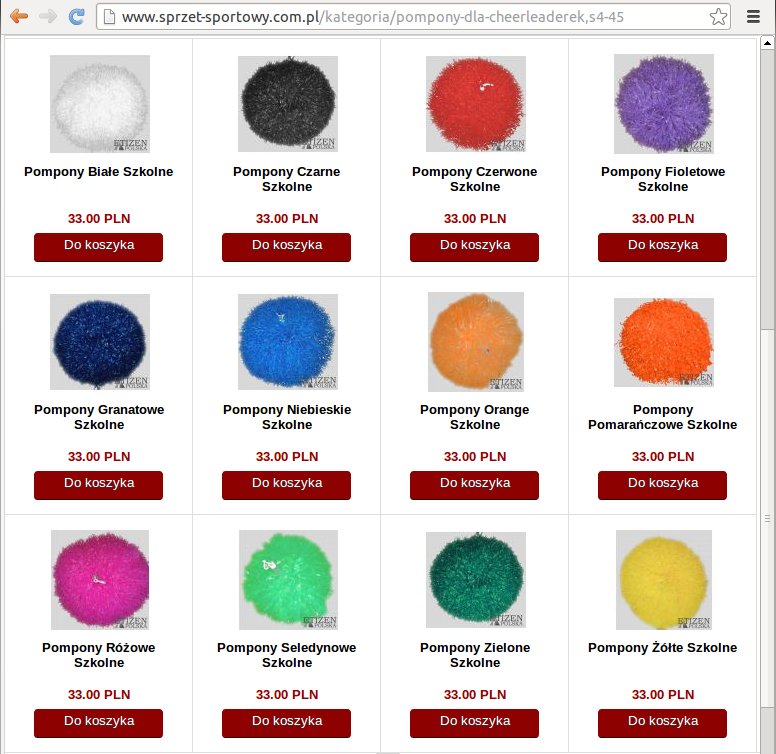Click the browser forward arrow icon
This screenshot has height=754, width=776.
(48, 16)
